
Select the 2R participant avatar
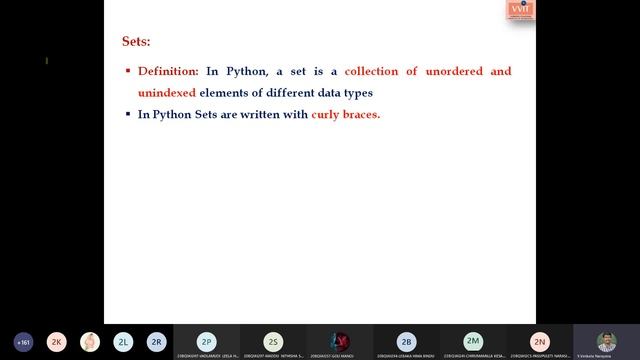pyautogui.click(x=157, y=342)
